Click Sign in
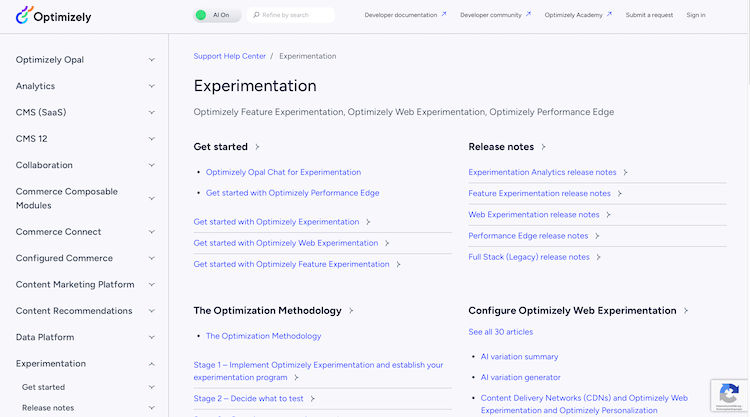750x417 pixels. [695, 15]
